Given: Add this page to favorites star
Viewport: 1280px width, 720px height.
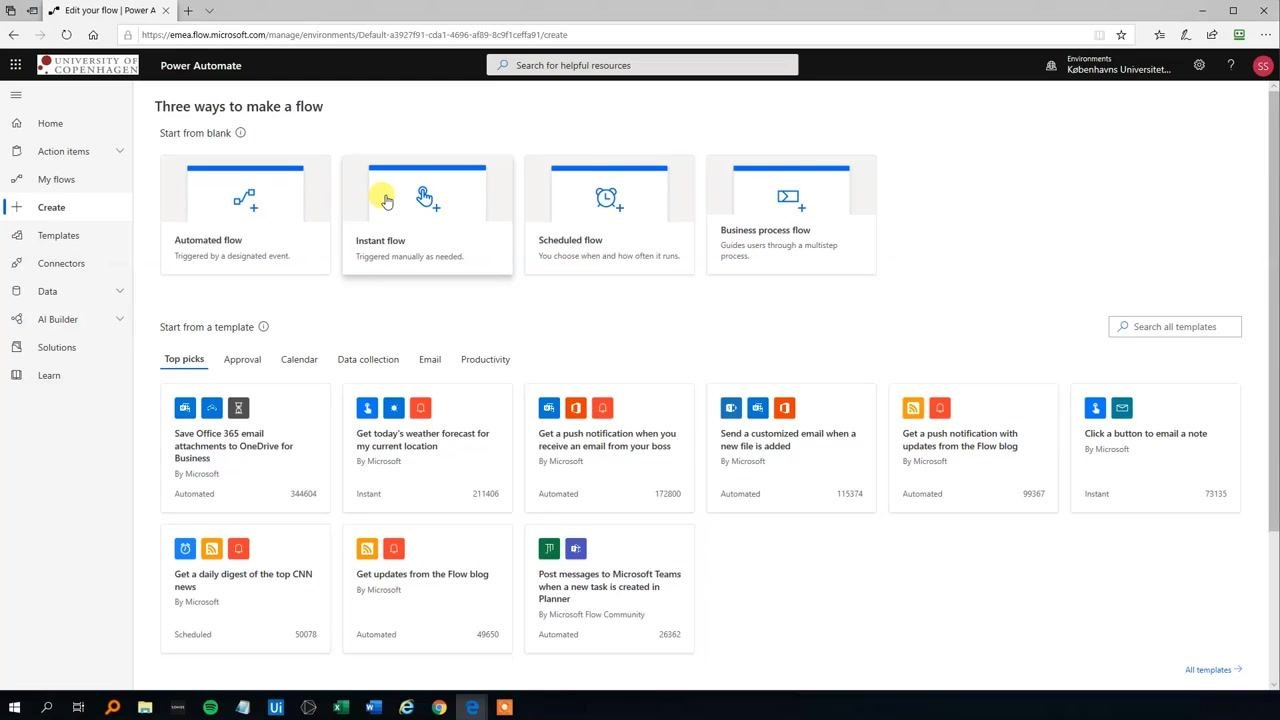Looking at the screenshot, I should 1121,35.
